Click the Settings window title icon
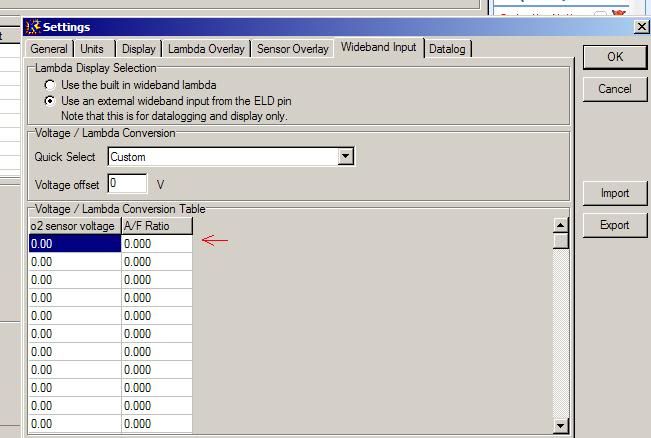The image size is (651, 438). click(32, 27)
